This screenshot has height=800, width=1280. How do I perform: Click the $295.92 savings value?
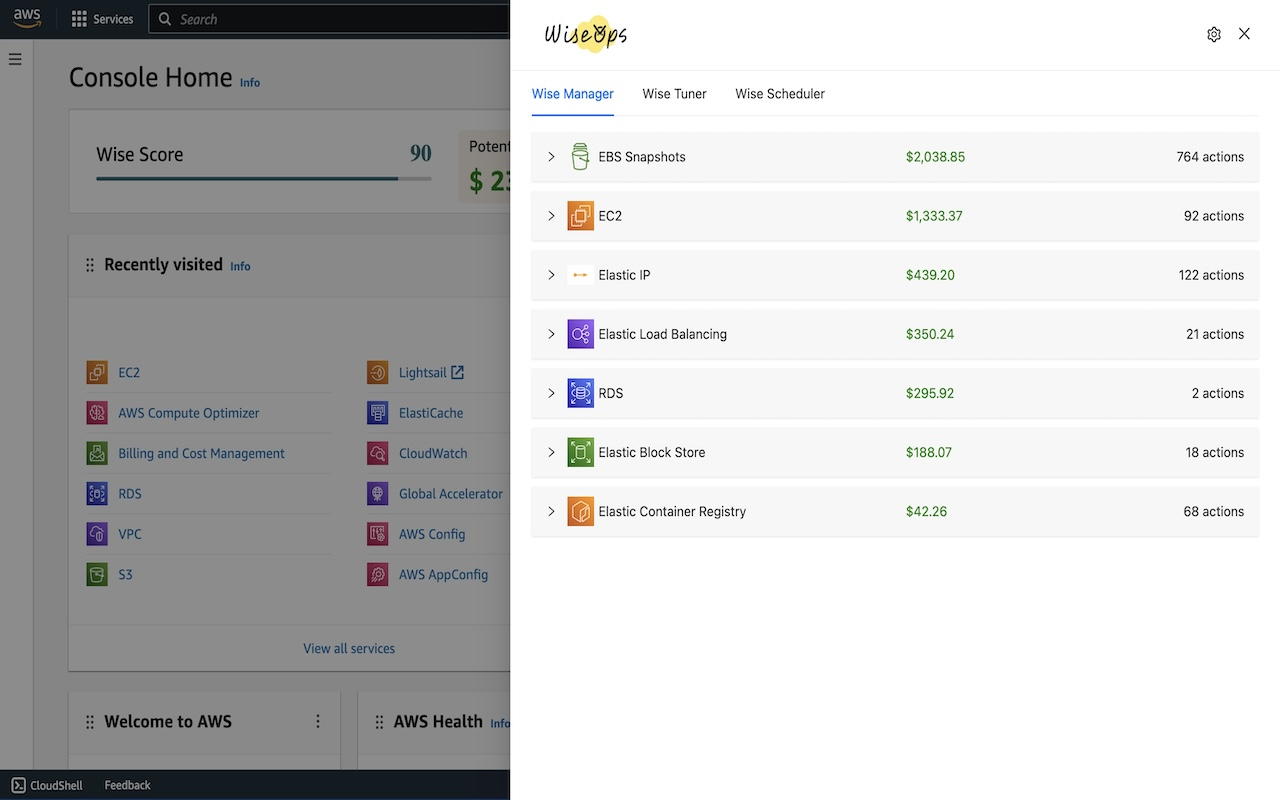click(930, 393)
